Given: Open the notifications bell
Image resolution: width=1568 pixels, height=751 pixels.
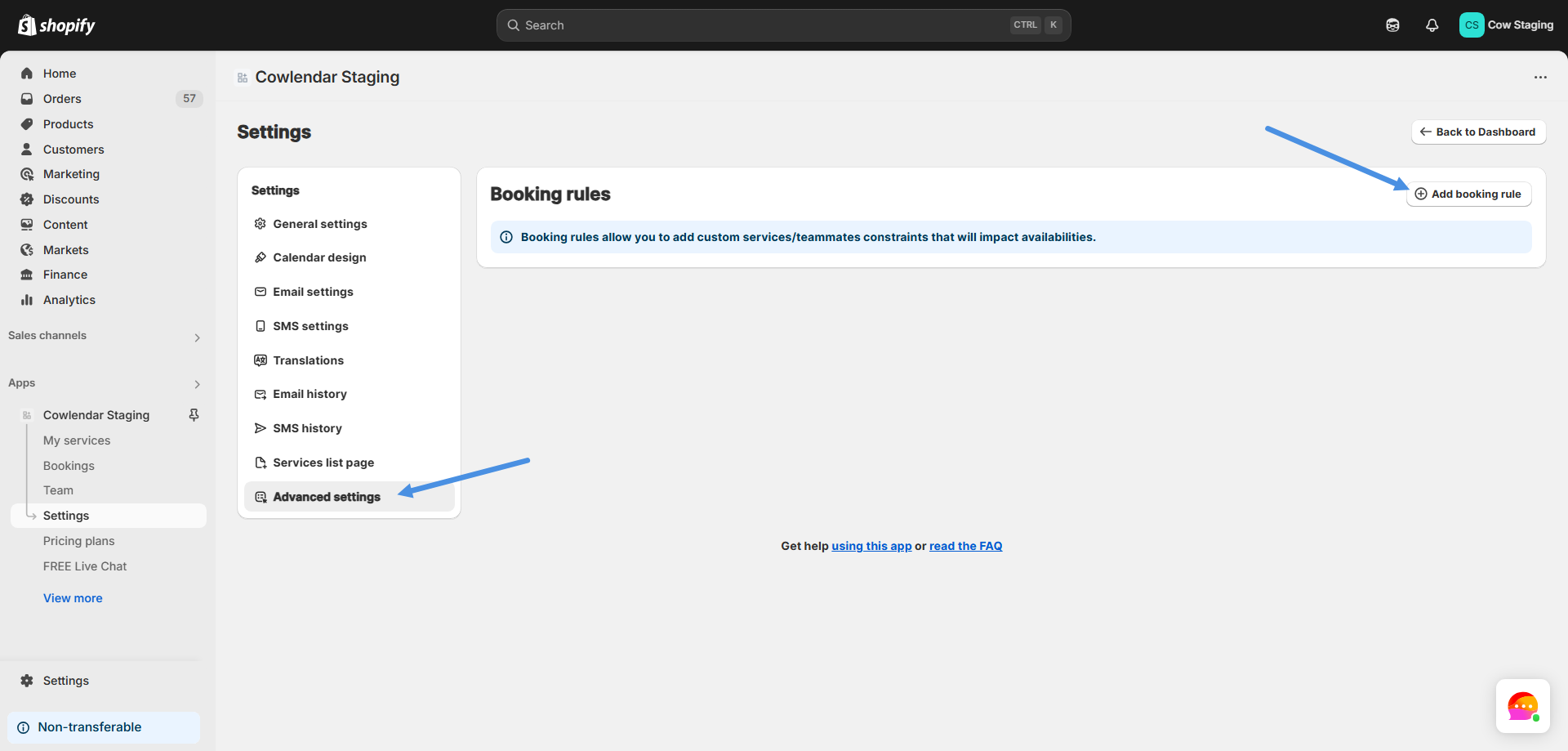Looking at the screenshot, I should (x=1432, y=25).
